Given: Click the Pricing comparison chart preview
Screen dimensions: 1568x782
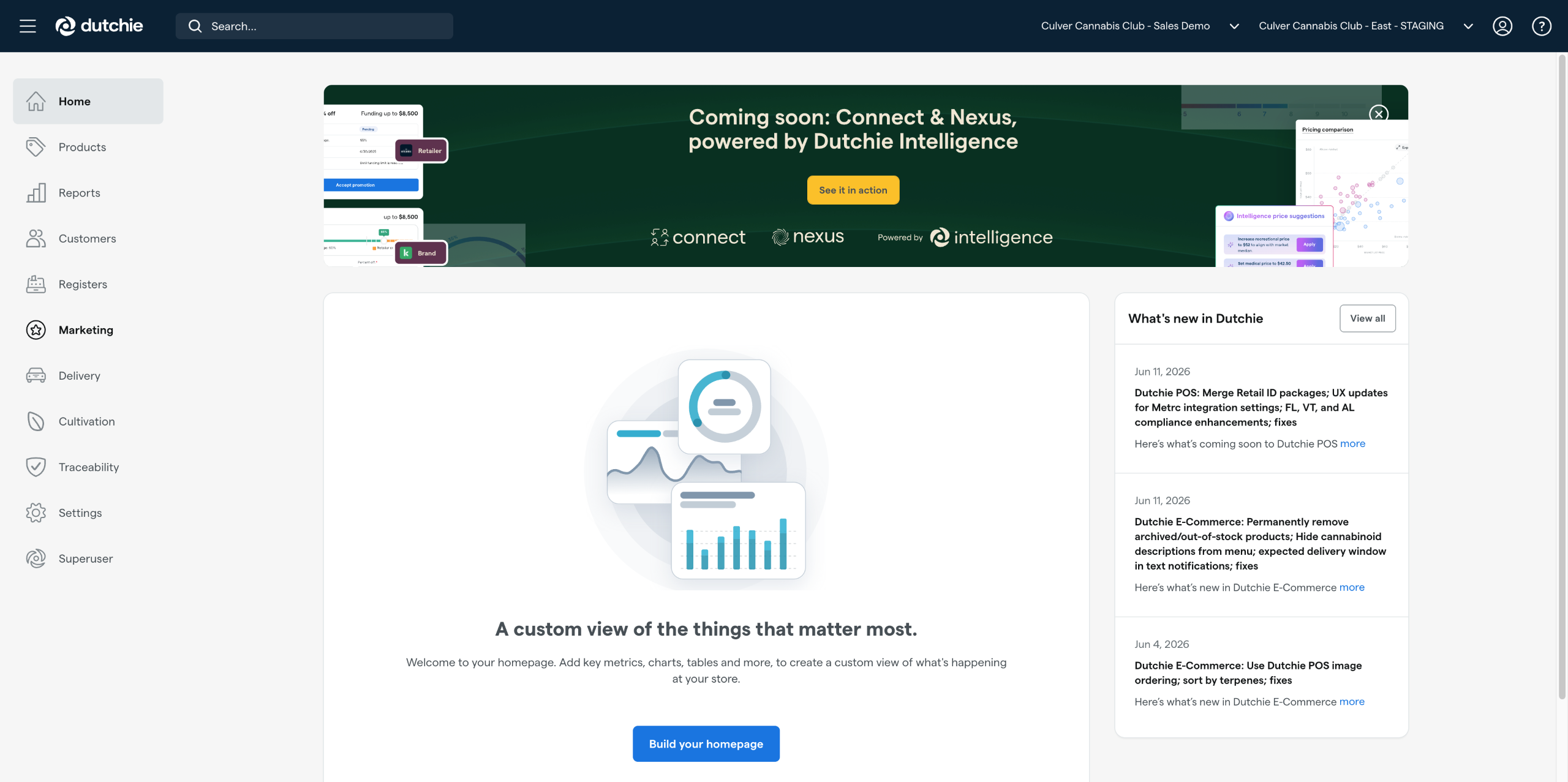Looking at the screenshot, I should (1352, 193).
